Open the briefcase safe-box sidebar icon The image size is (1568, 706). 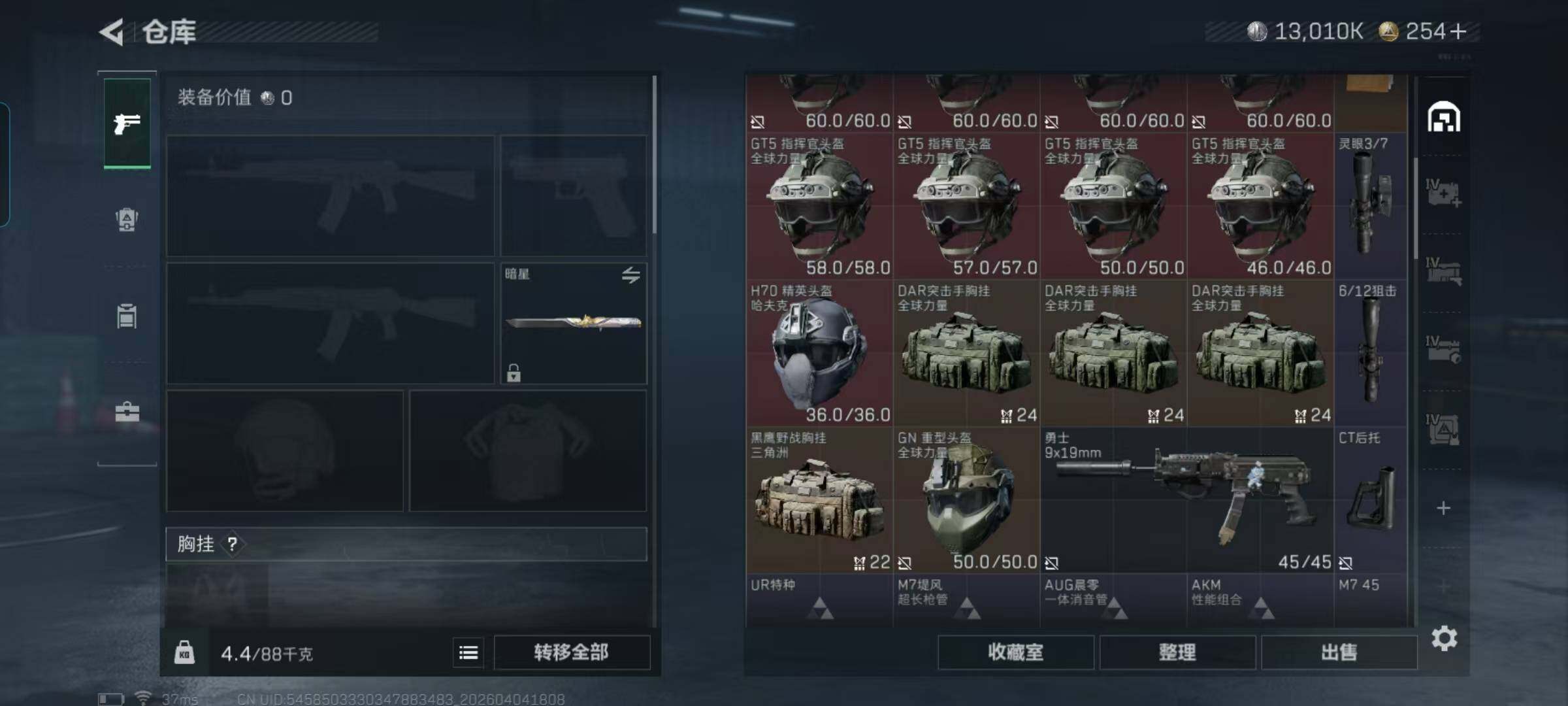pyautogui.click(x=127, y=412)
